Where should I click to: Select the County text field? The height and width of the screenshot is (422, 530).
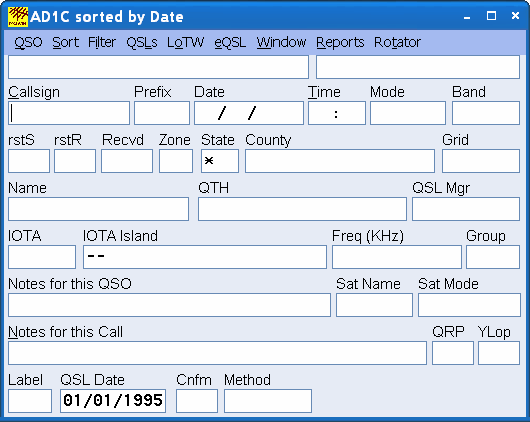pyautogui.click(x=340, y=161)
